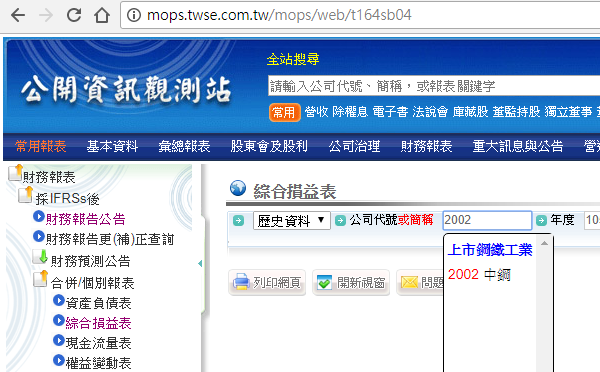Click the bullet icon beside 綜合損益表 sidebar item
600x372 pixels.
coord(59,320)
